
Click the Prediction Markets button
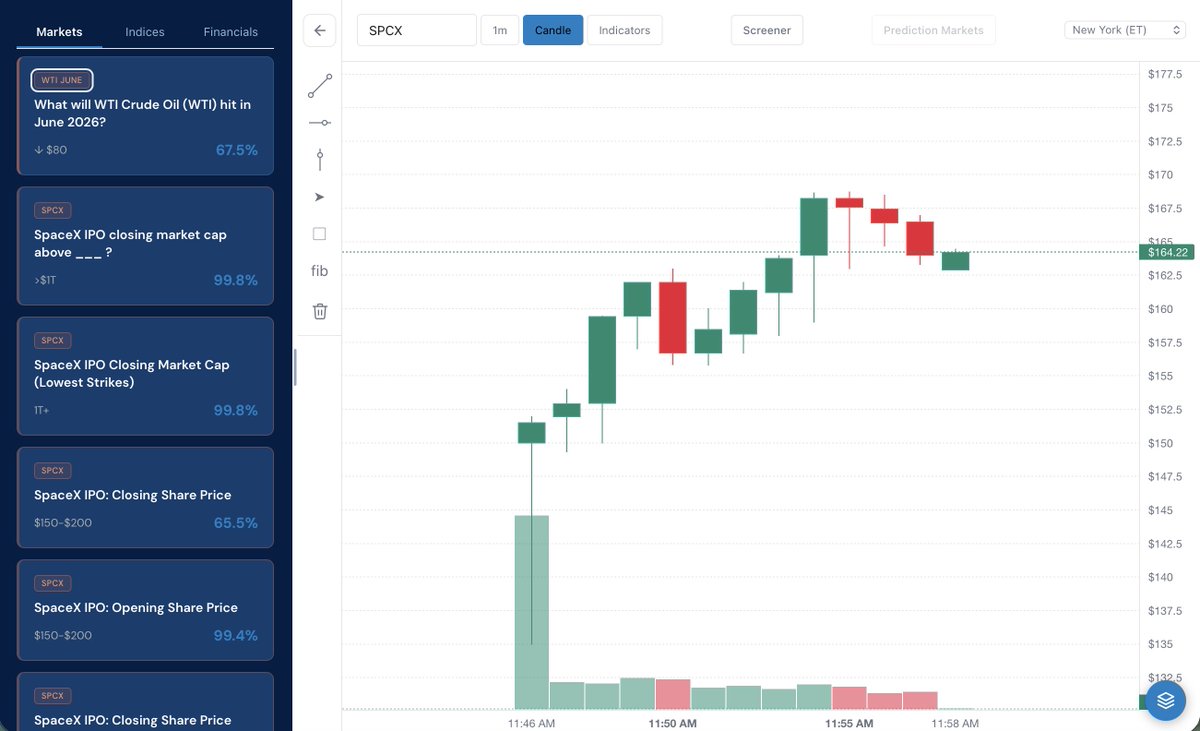[x=934, y=30]
